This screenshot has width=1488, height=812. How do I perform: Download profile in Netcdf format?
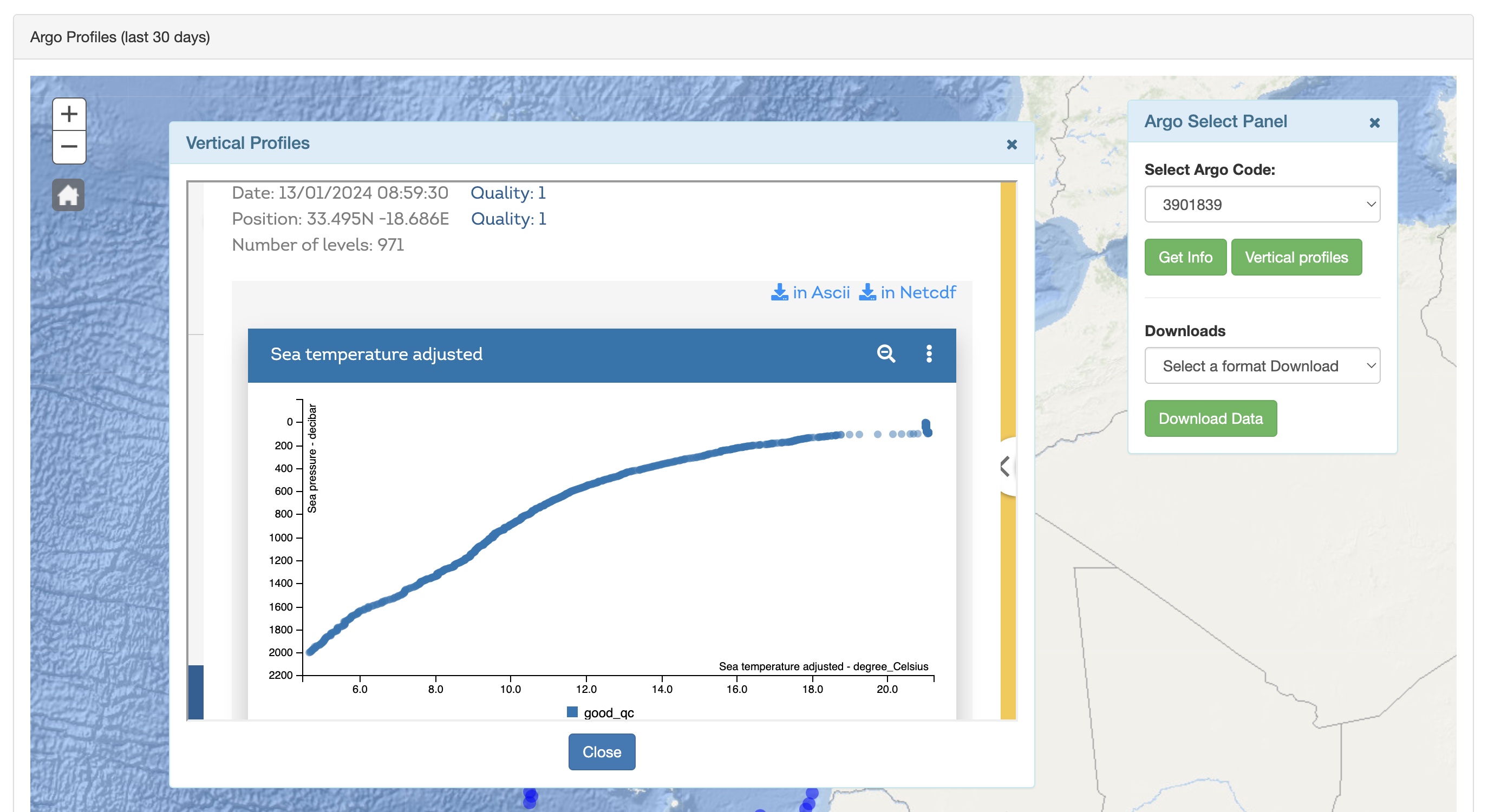point(907,293)
